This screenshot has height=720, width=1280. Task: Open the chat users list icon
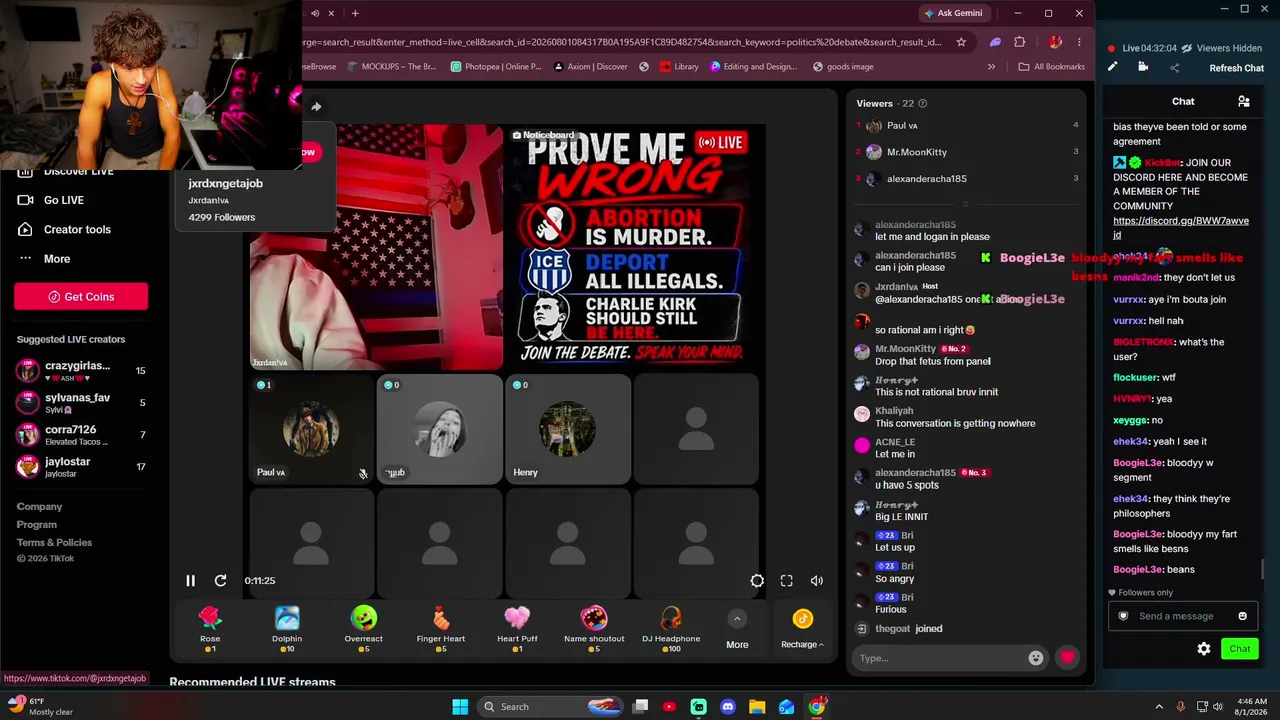[1244, 101]
